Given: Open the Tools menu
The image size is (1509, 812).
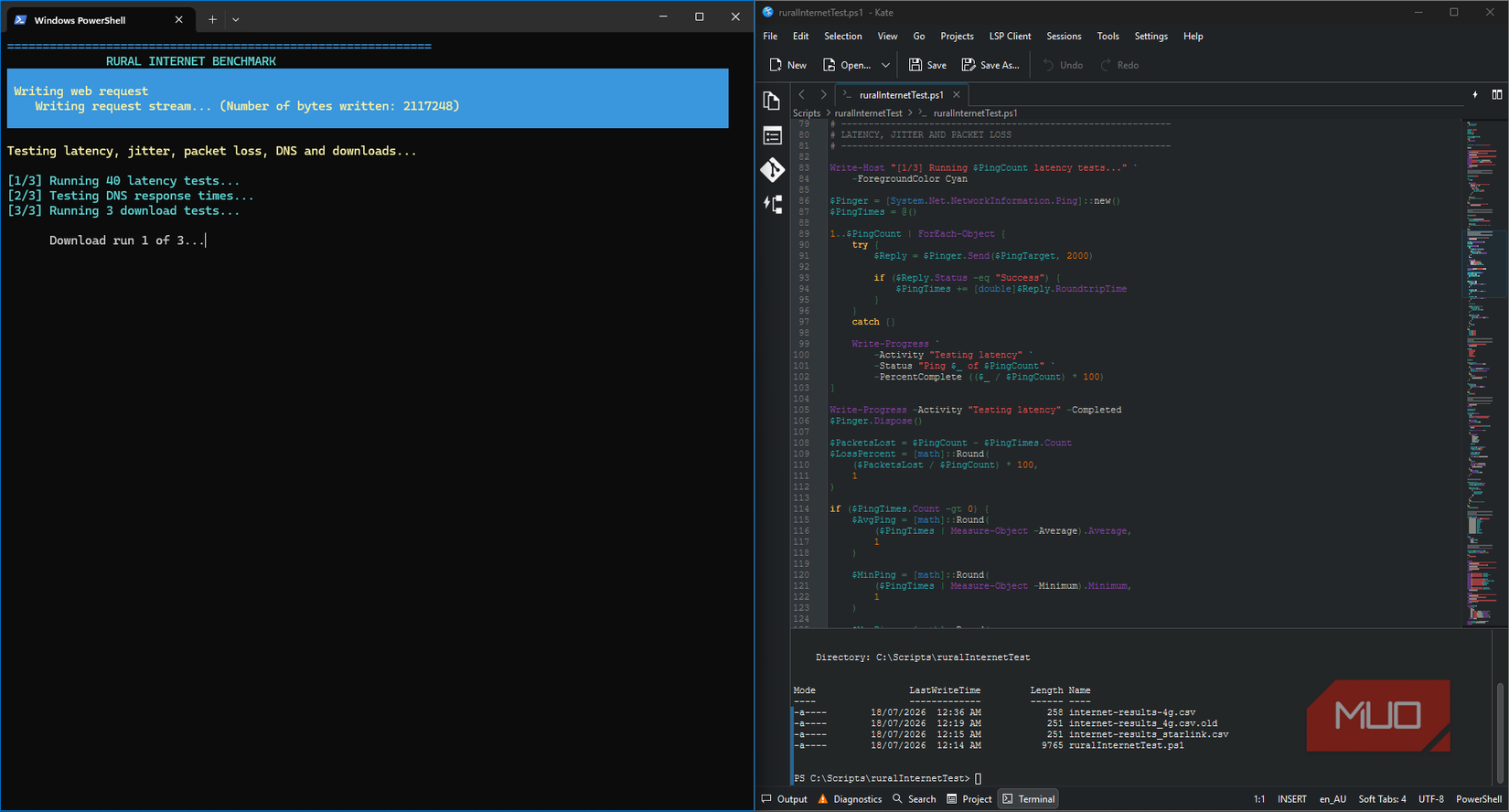Looking at the screenshot, I should 1108,37.
